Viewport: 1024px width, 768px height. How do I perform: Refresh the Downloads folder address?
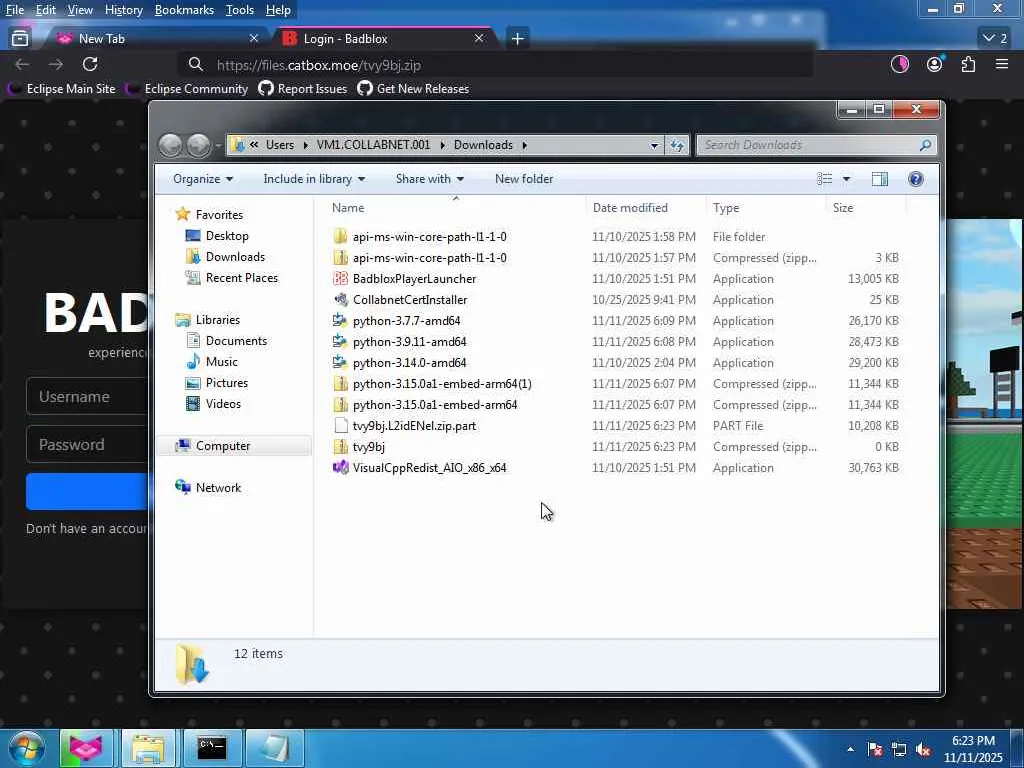point(677,145)
